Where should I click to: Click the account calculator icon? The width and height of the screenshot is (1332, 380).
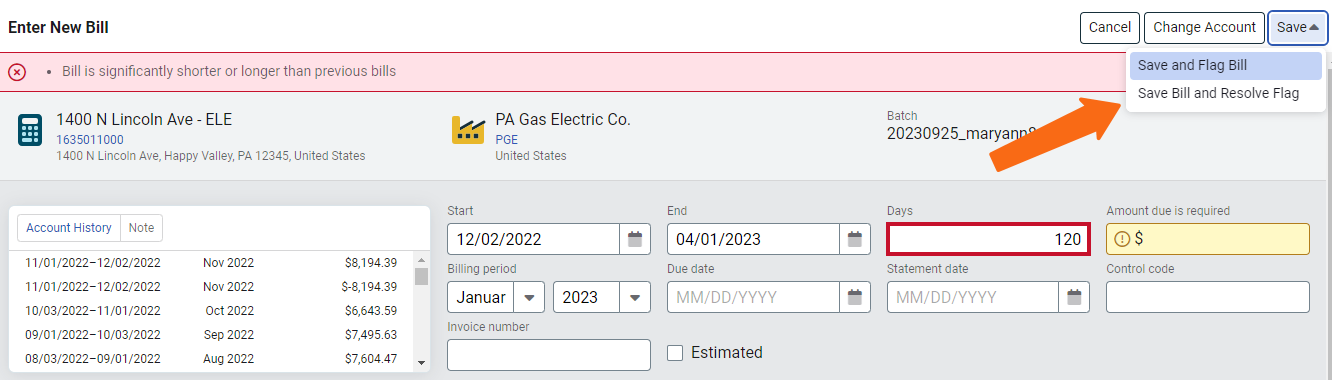(x=30, y=131)
